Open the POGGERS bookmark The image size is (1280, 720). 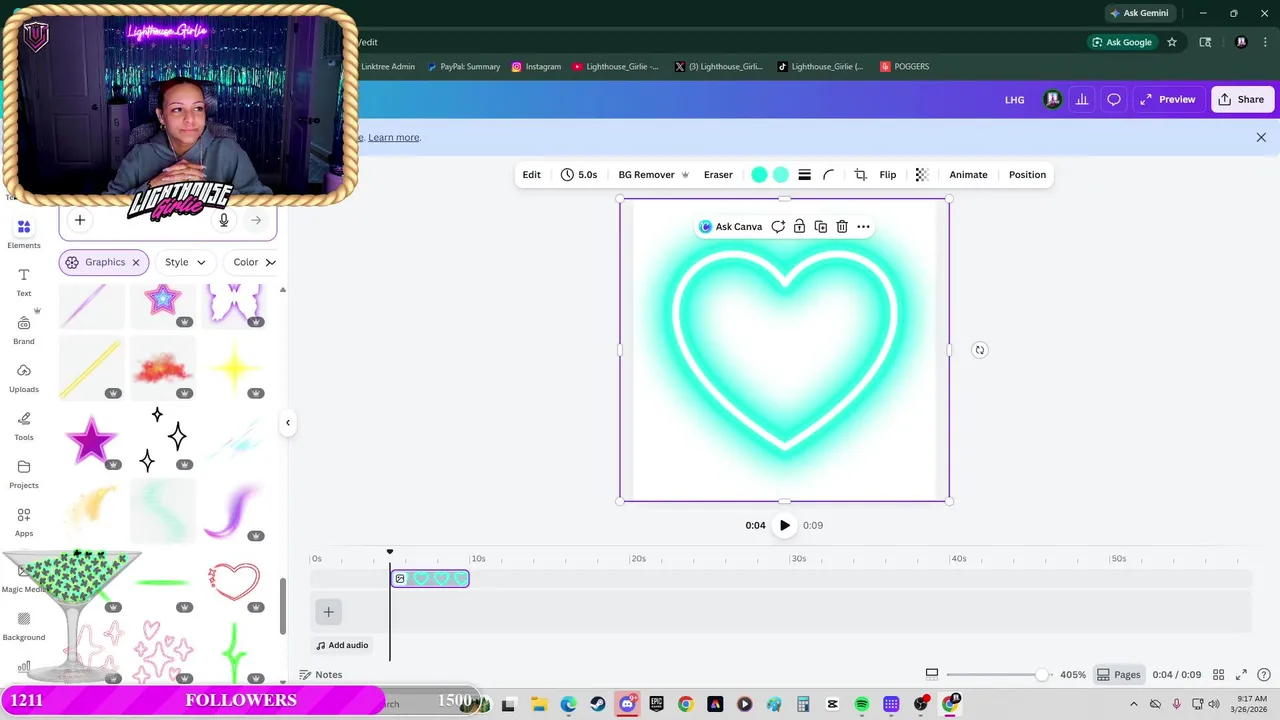click(905, 67)
